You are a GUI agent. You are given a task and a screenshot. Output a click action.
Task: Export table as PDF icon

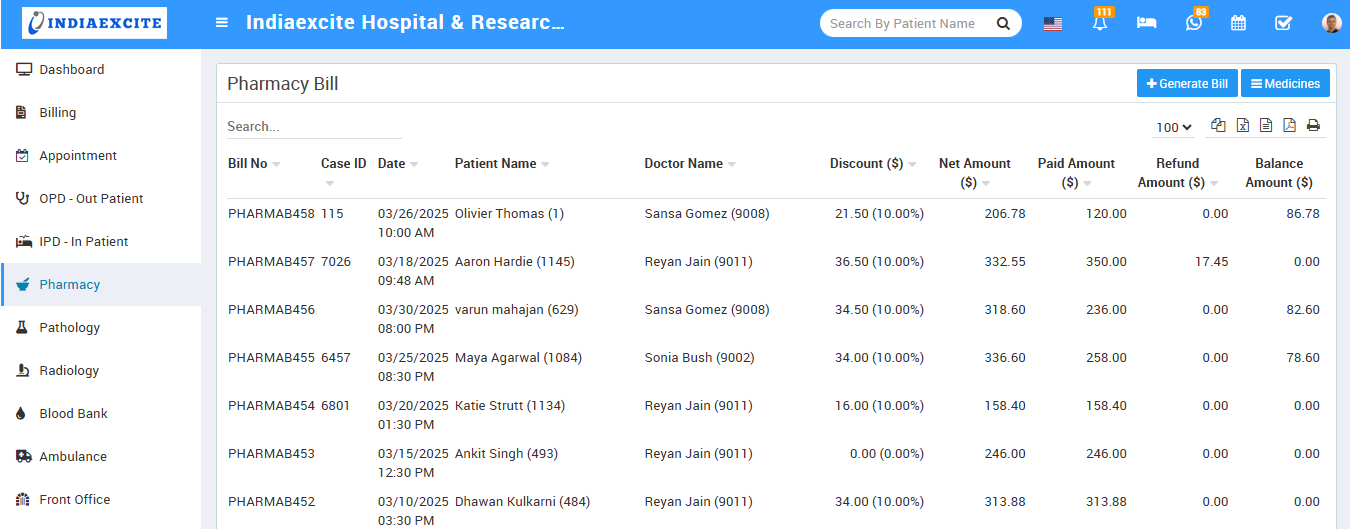(1289, 126)
